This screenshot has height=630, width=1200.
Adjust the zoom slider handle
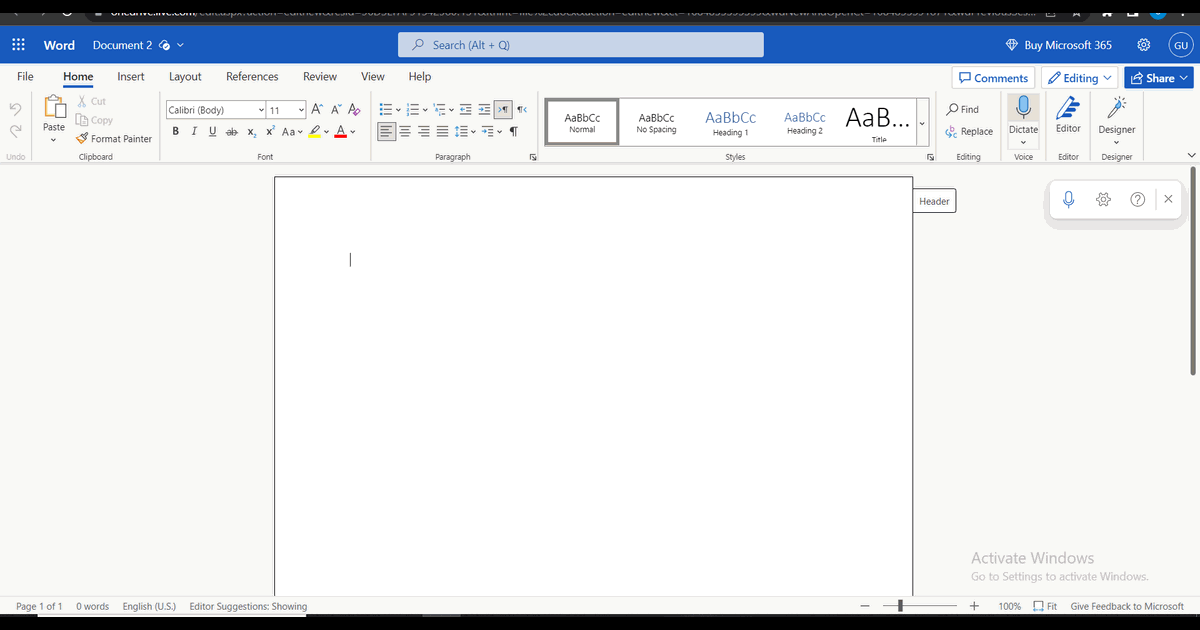point(900,606)
